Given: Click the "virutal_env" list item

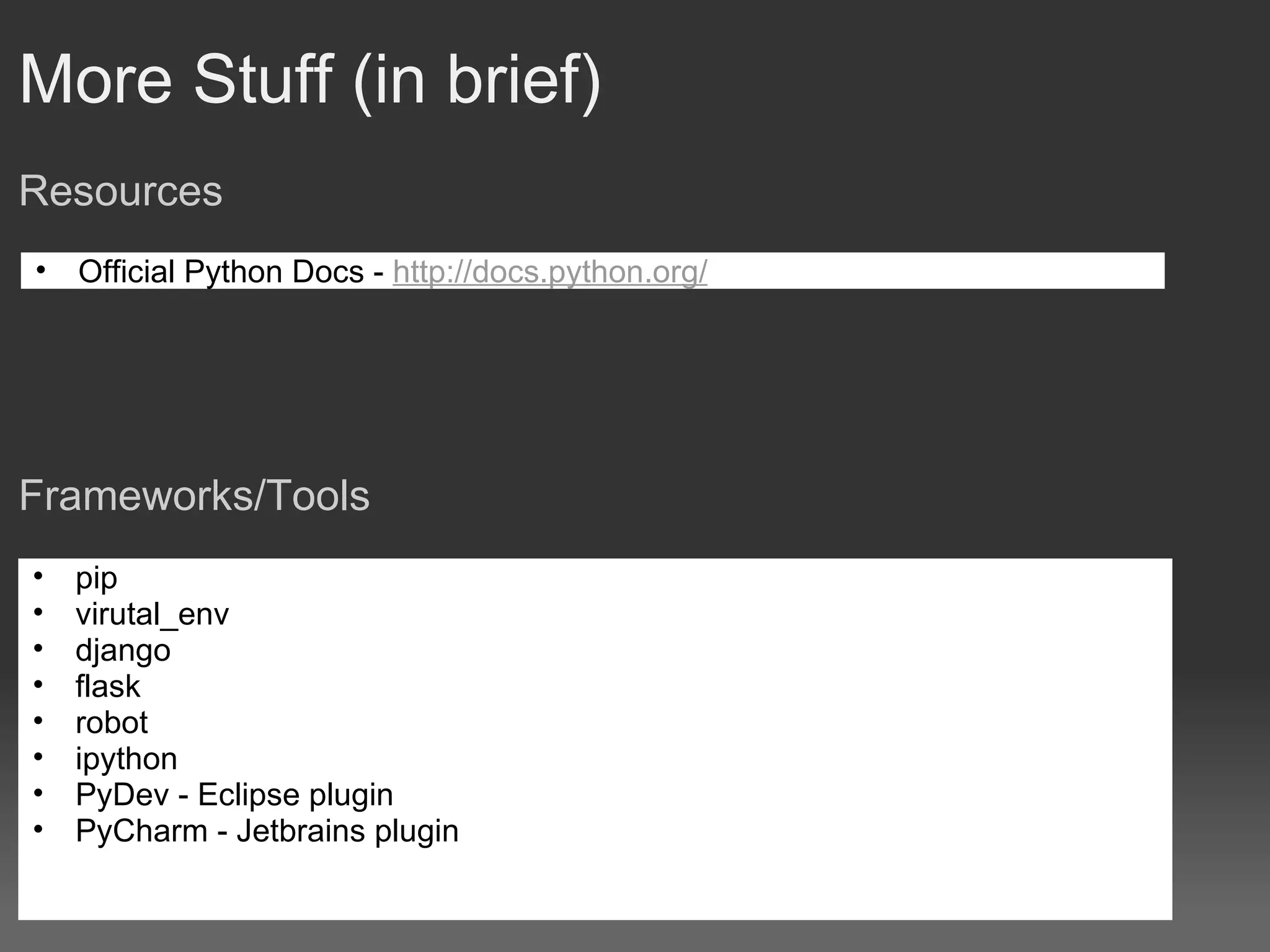Looking at the screenshot, I should pyautogui.click(x=152, y=614).
